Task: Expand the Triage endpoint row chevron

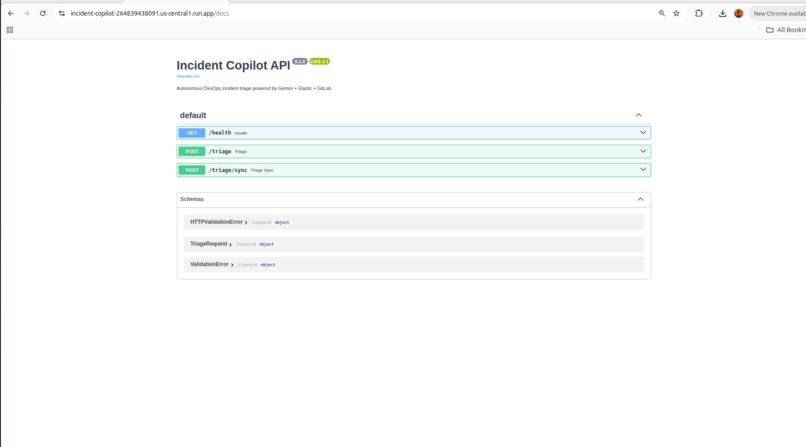Action: point(643,151)
